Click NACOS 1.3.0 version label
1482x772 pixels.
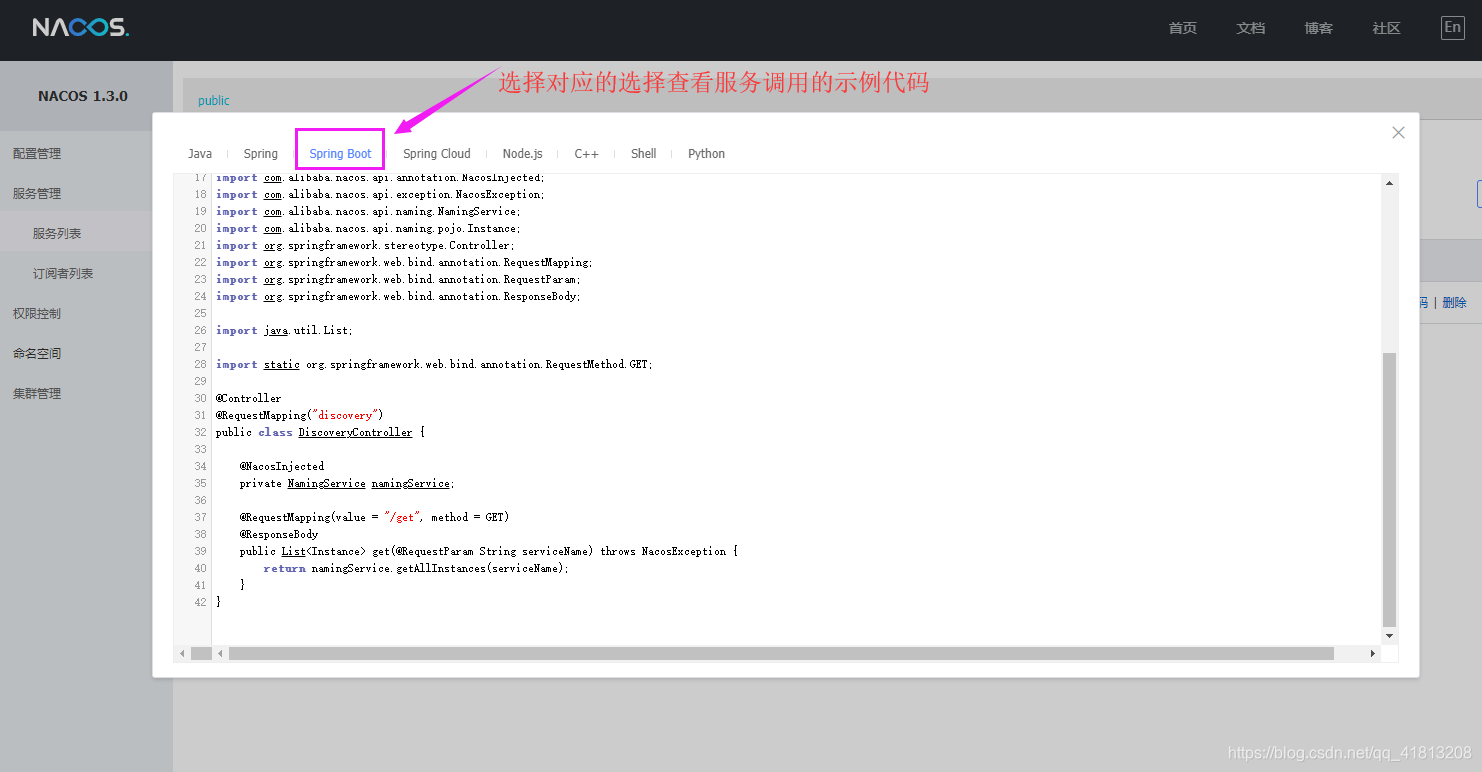[x=83, y=96]
